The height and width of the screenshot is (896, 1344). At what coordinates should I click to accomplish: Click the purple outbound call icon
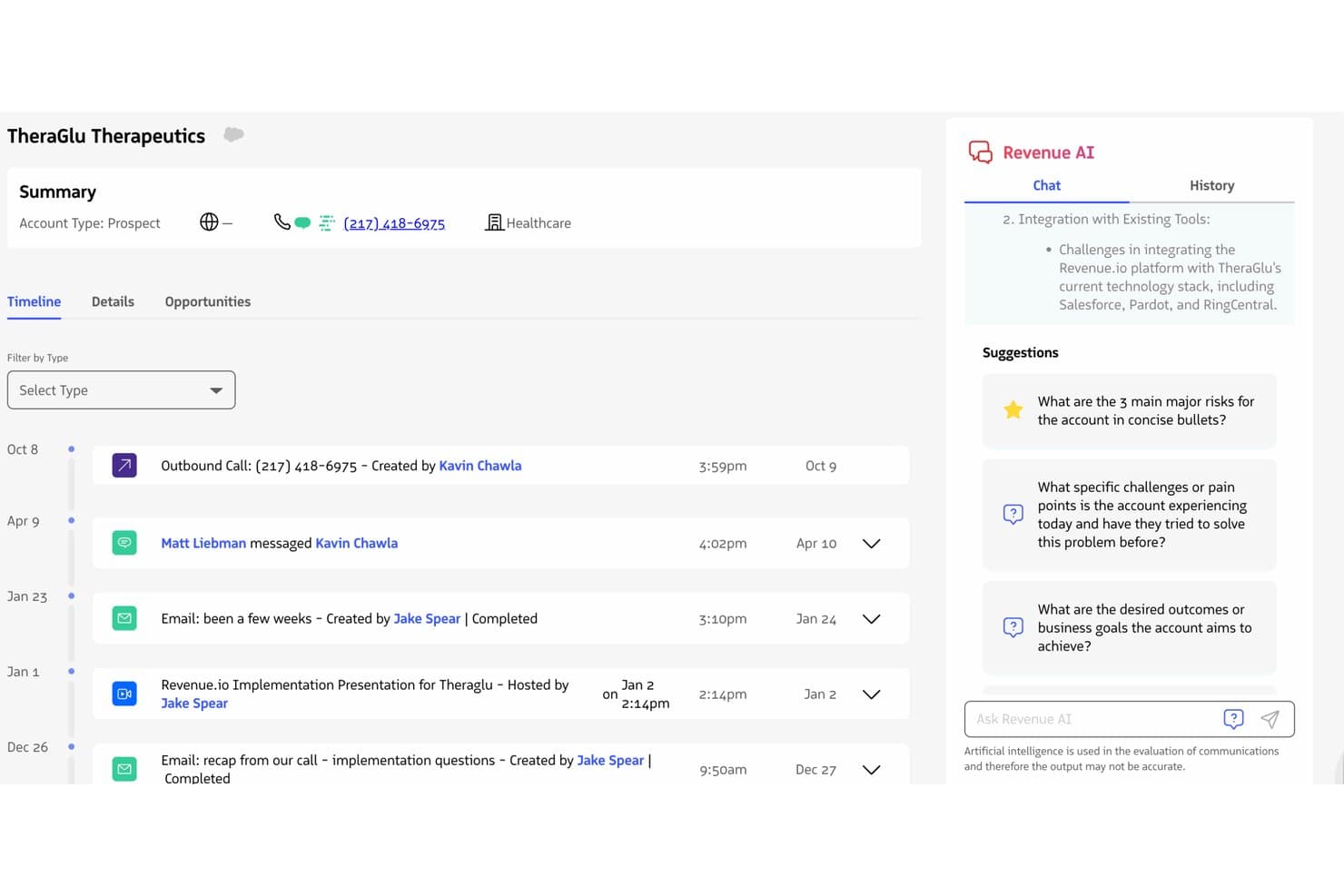click(124, 466)
